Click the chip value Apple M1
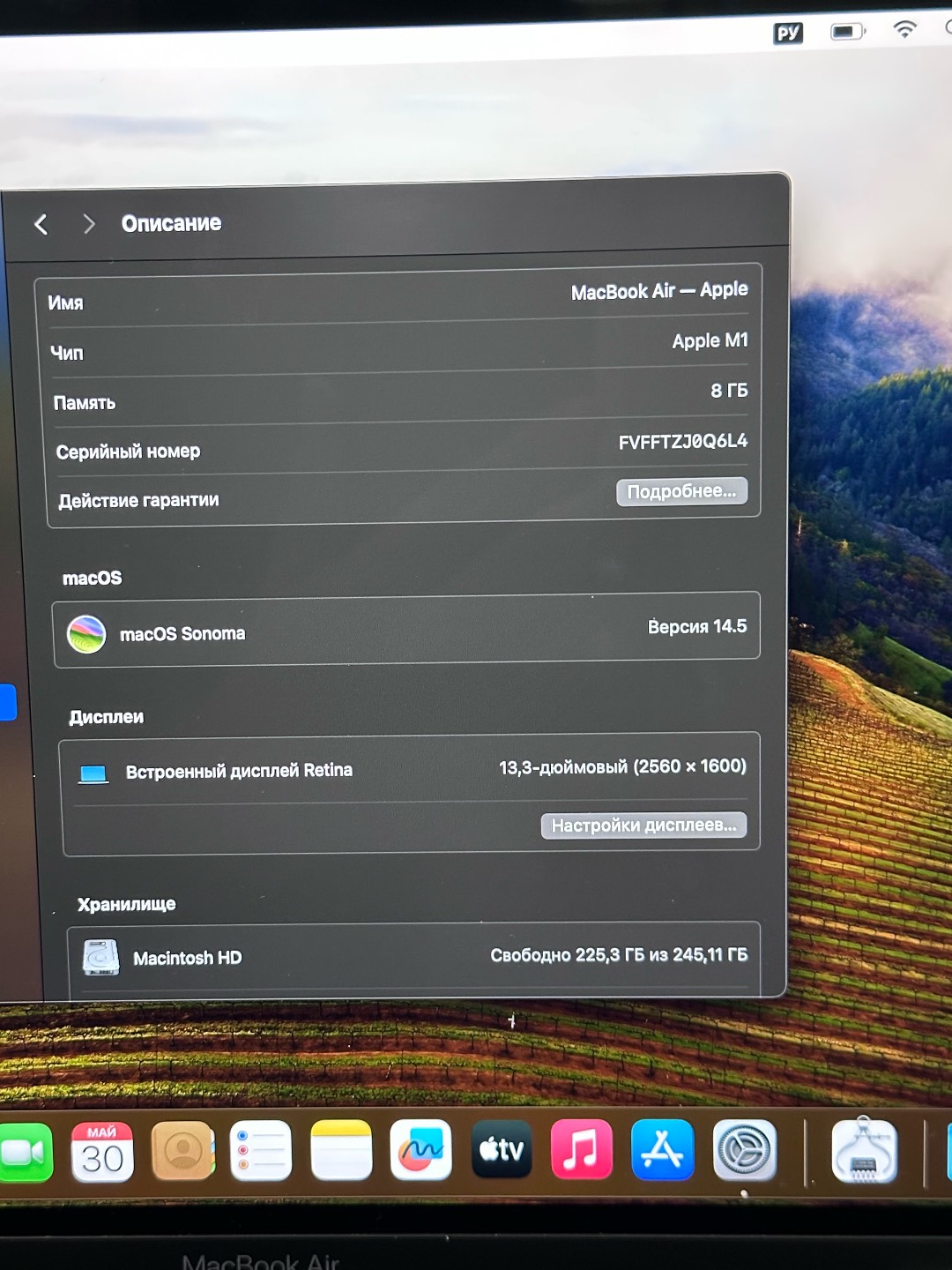 [710, 340]
